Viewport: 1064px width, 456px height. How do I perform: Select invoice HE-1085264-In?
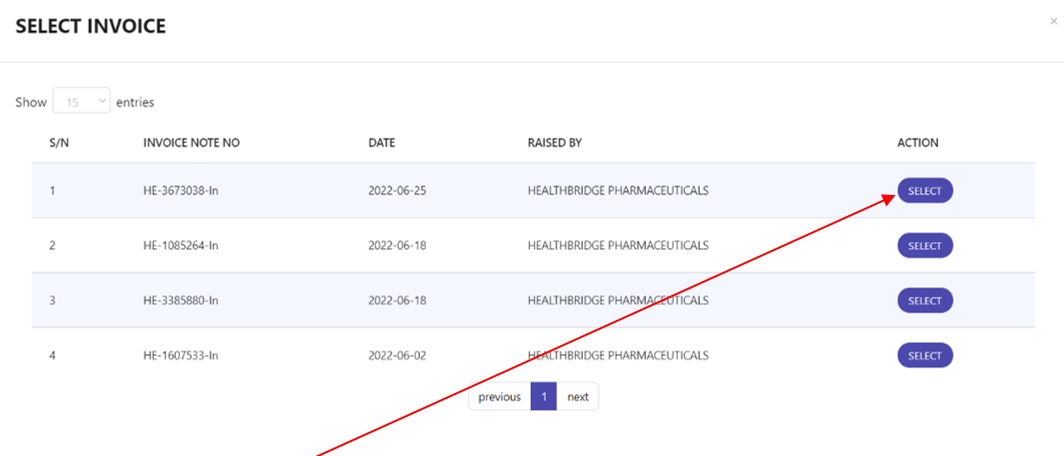925,246
